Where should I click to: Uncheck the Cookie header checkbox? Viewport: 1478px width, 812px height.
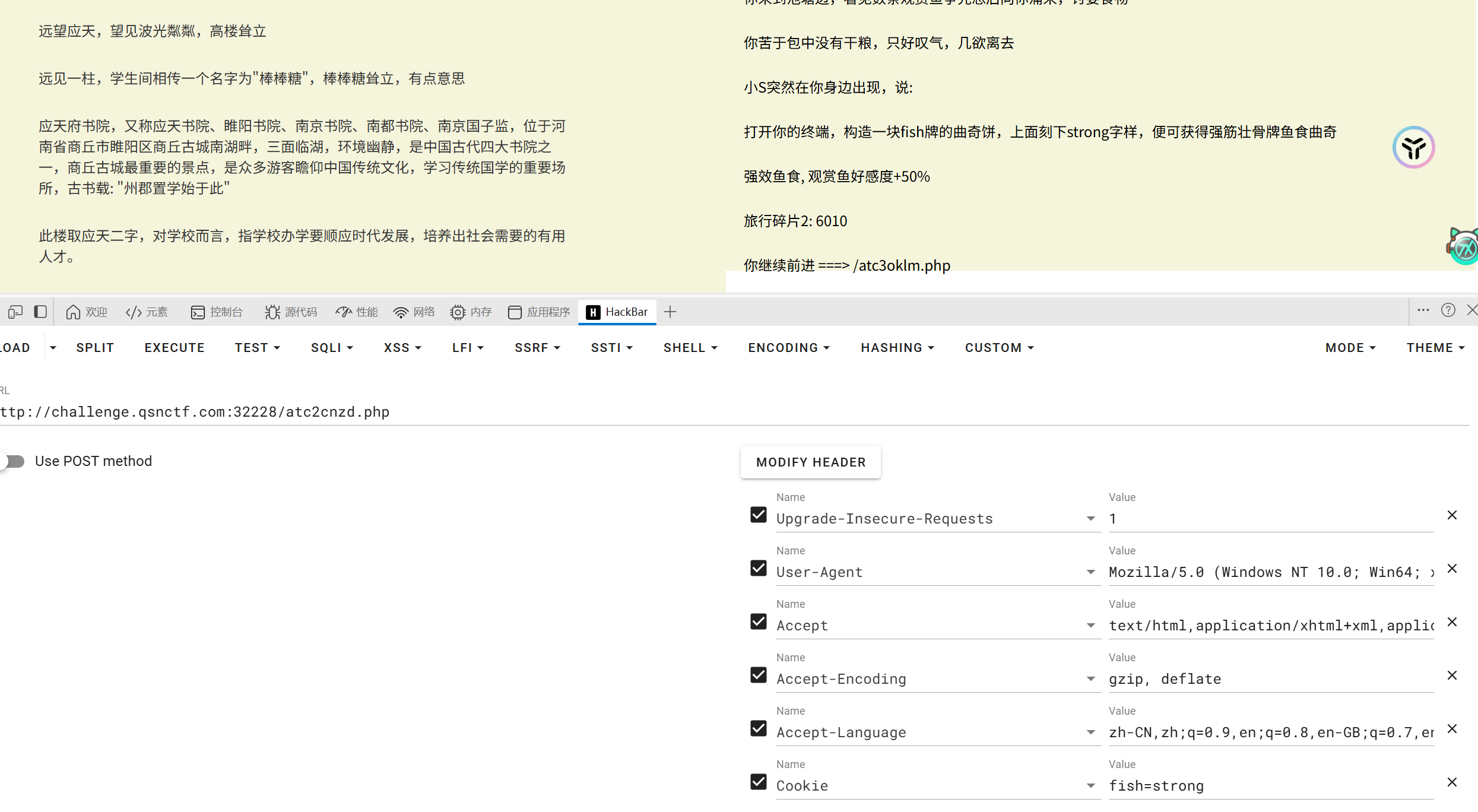click(759, 782)
